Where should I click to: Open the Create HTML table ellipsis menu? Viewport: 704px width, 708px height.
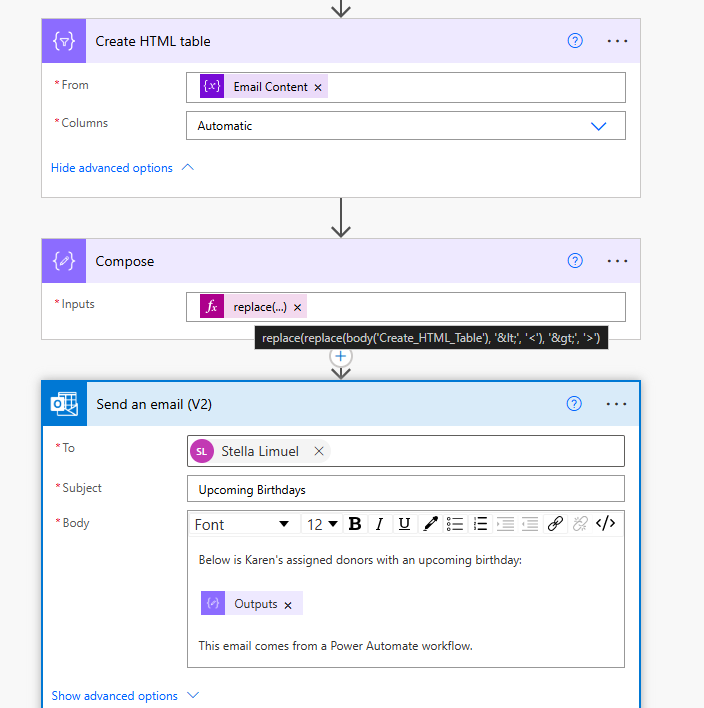pos(617,41)
